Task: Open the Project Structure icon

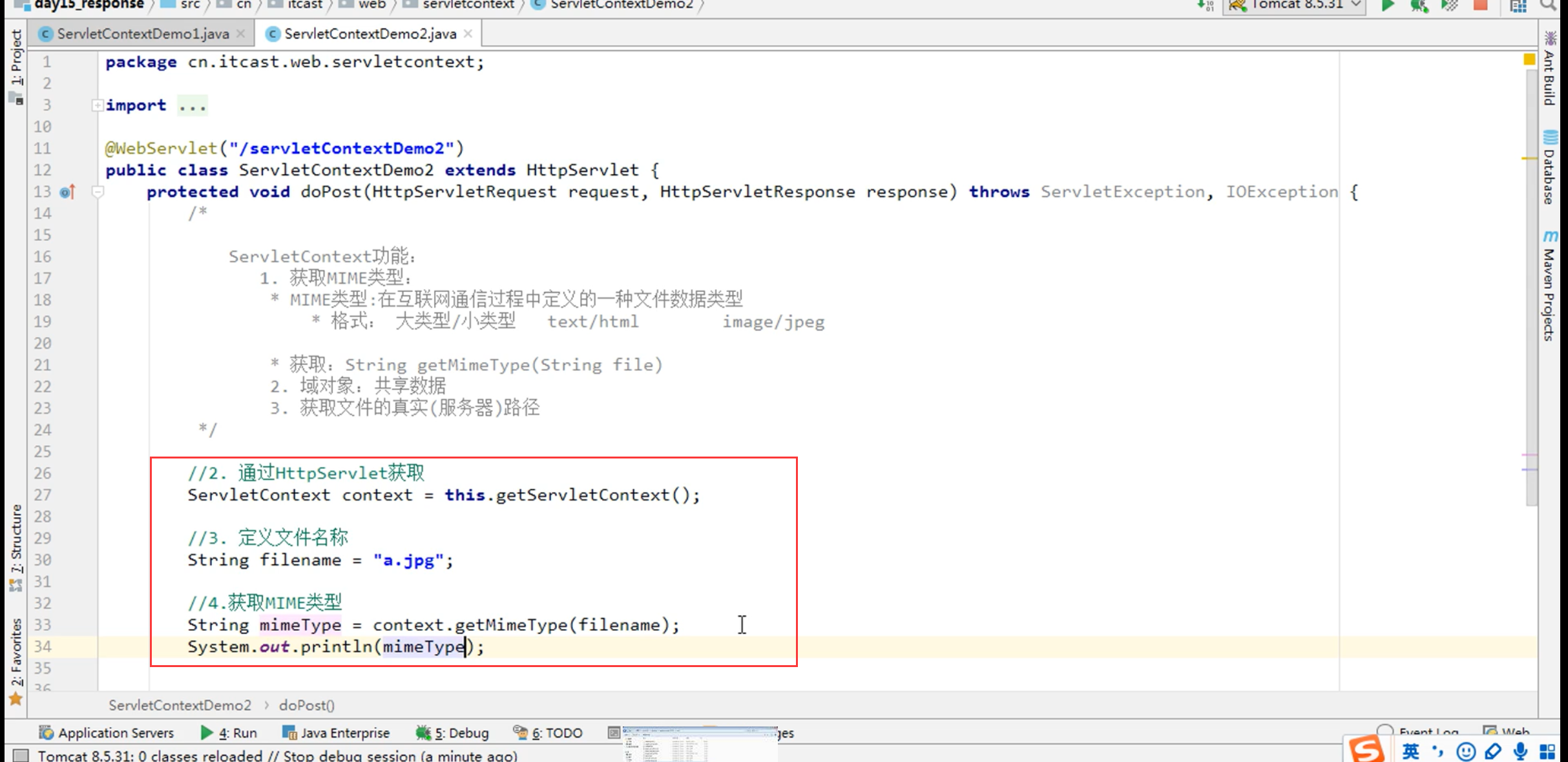Action: (1518, 6)
